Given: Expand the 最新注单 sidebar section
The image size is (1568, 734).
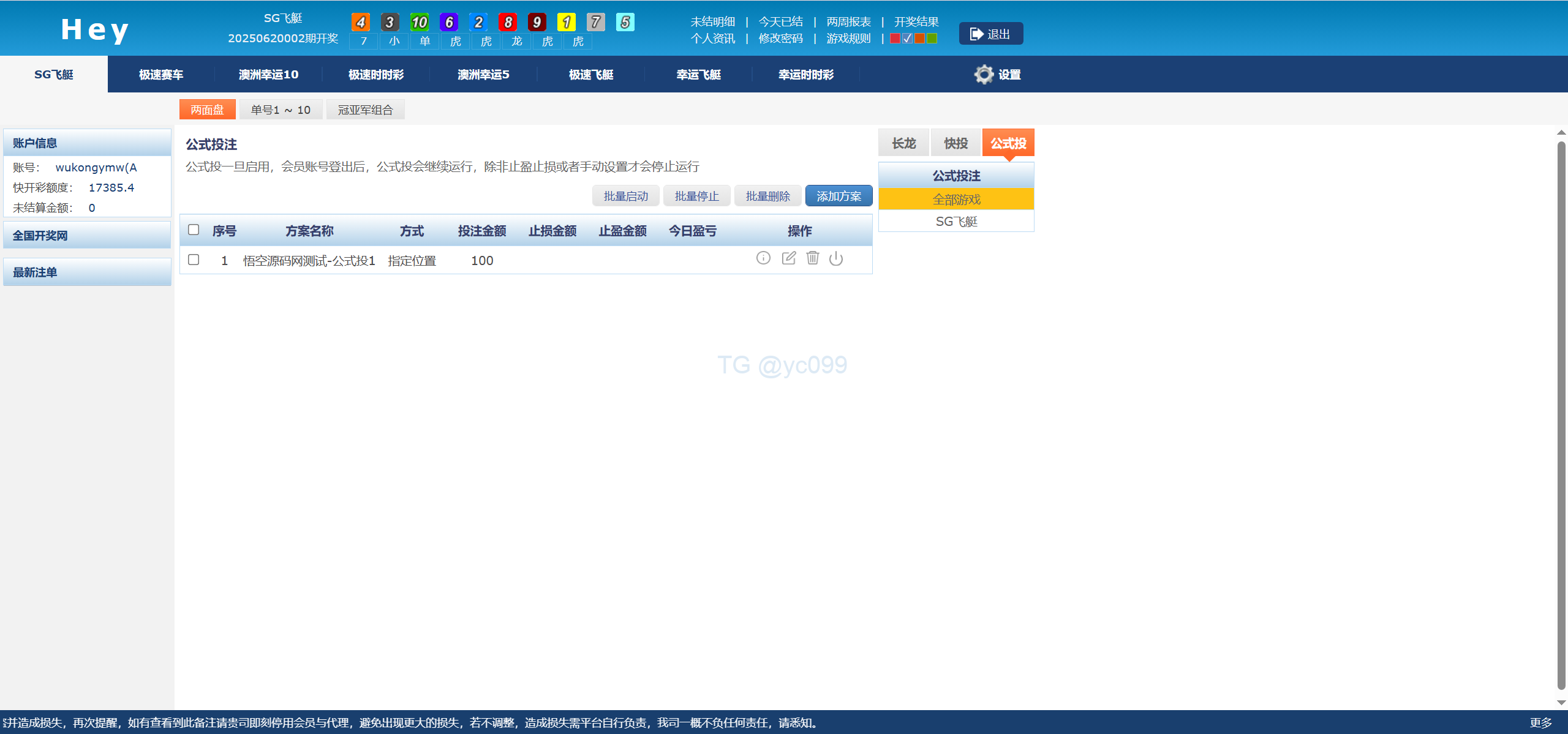Looking at the screenshot, I should click(87, 272).
